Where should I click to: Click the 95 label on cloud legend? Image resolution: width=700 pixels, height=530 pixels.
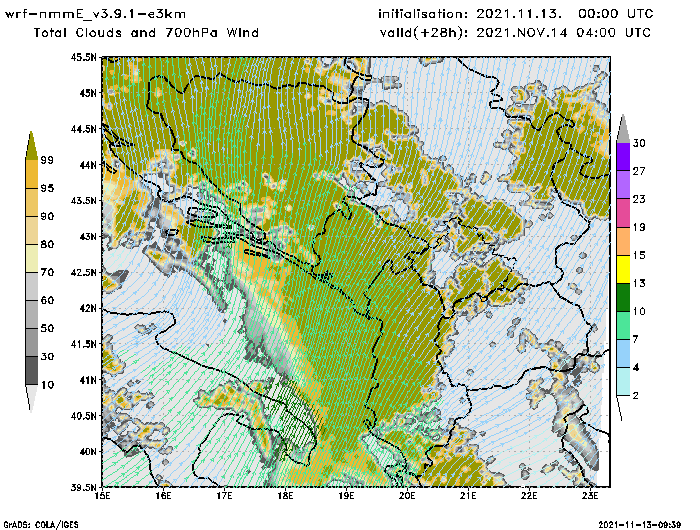pyautogui.click(x=47, y=188)
